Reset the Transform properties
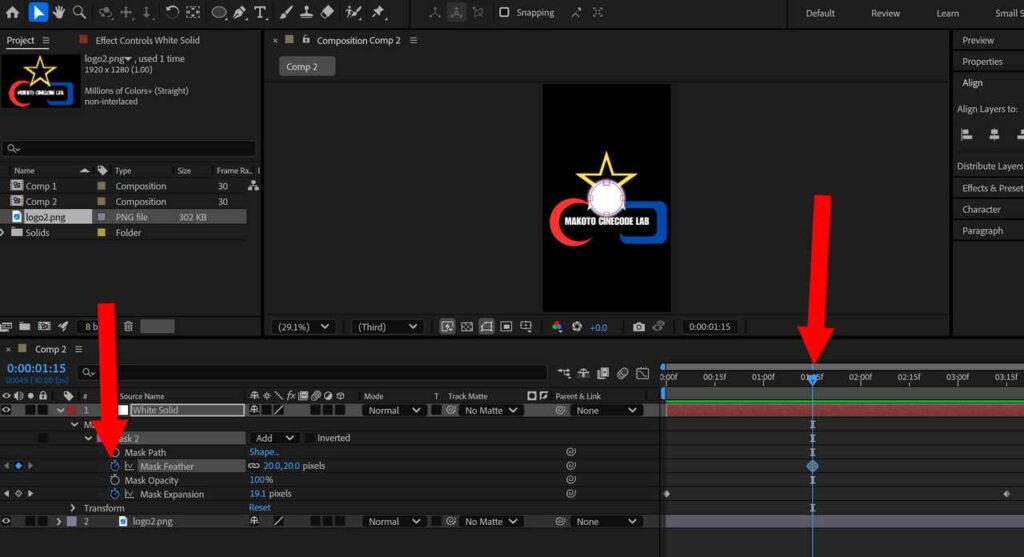The width and height of the screenshot is (1024, 557). (x=259, y=507)
